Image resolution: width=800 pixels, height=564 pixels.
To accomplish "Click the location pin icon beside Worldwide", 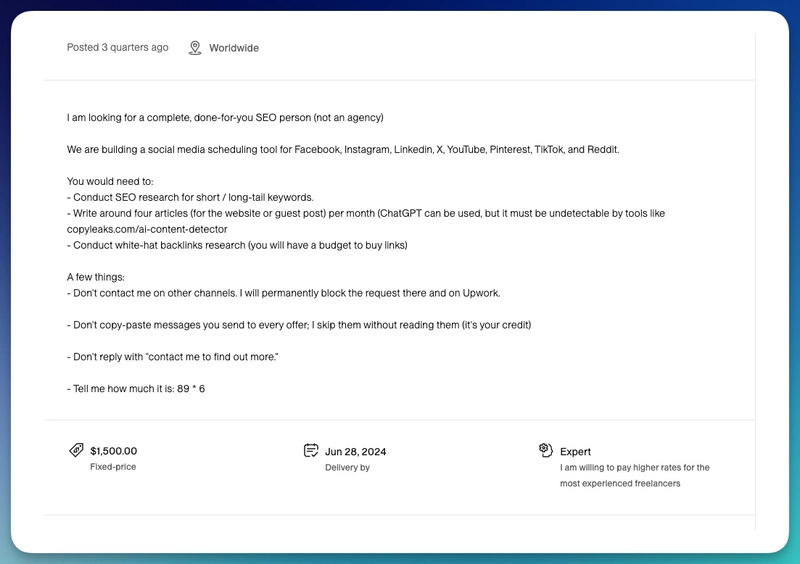I will (195, 48).
